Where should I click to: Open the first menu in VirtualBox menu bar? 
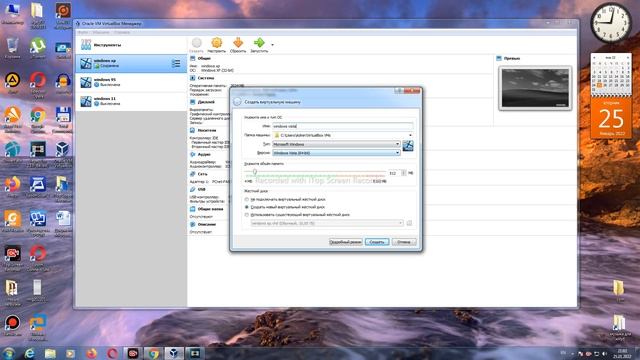pyautogui.click(x=83, y=32)
